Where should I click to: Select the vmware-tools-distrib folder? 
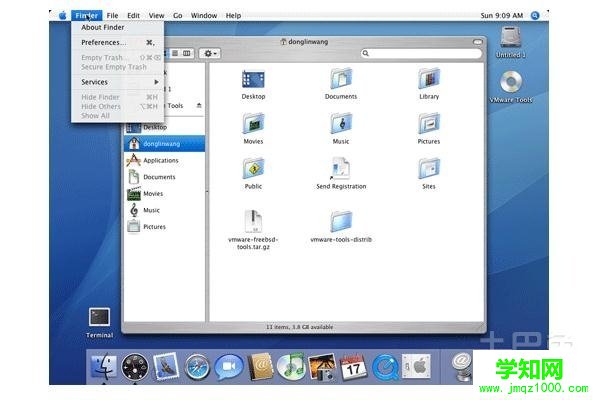(341, 221)
